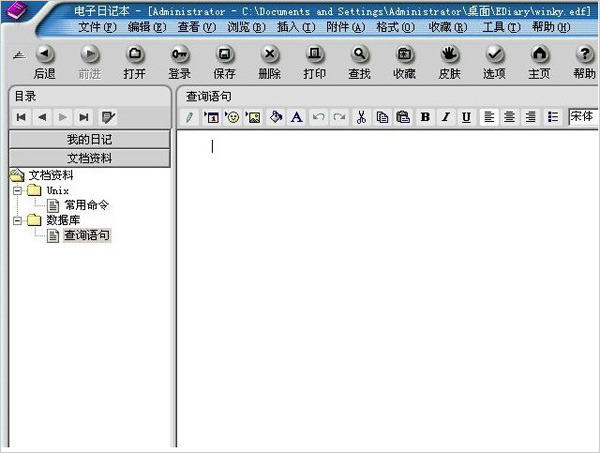Click the 帮助 help icon
Image resolution: width=600 pixels, height=453 pixels.
click(585, 55)
